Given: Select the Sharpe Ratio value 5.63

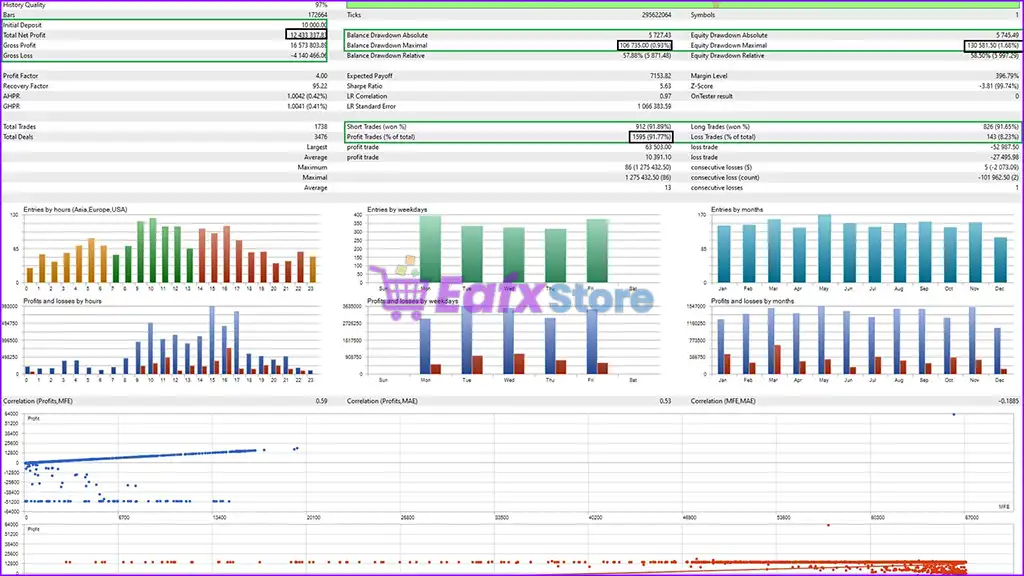Looking at the screenshot, I should pyautogui.click(x=665, y=86).
